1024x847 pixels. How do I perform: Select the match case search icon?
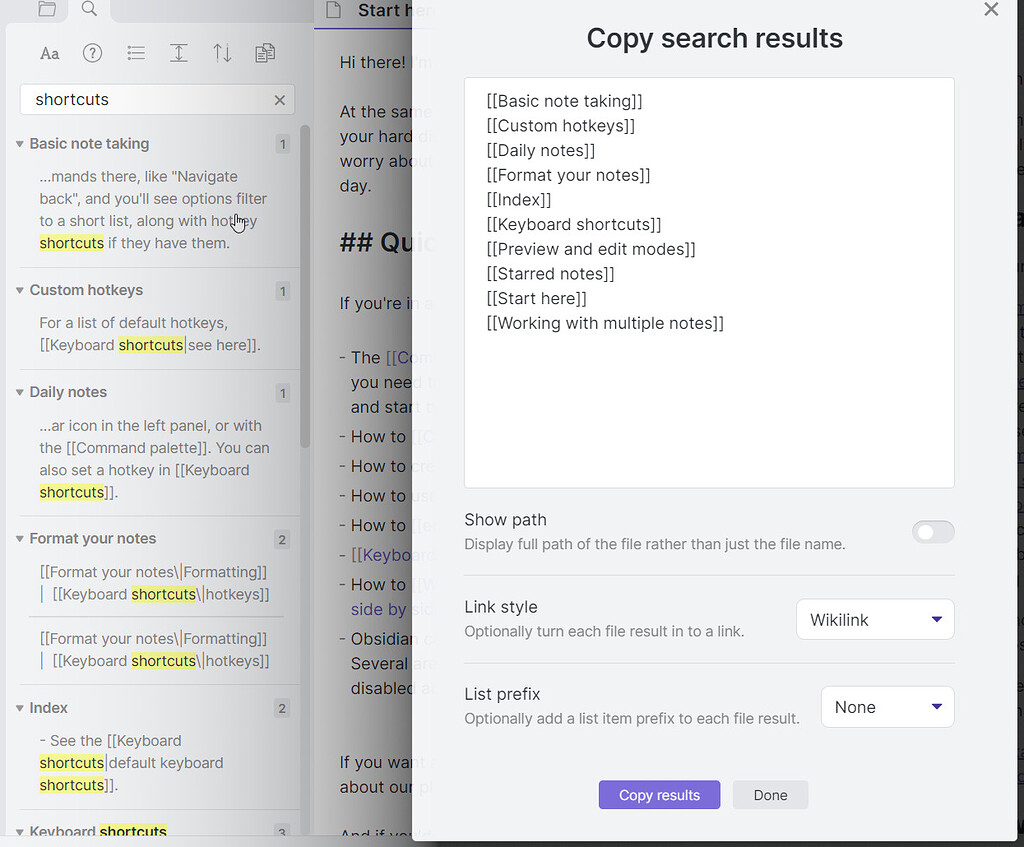(49, 53)
